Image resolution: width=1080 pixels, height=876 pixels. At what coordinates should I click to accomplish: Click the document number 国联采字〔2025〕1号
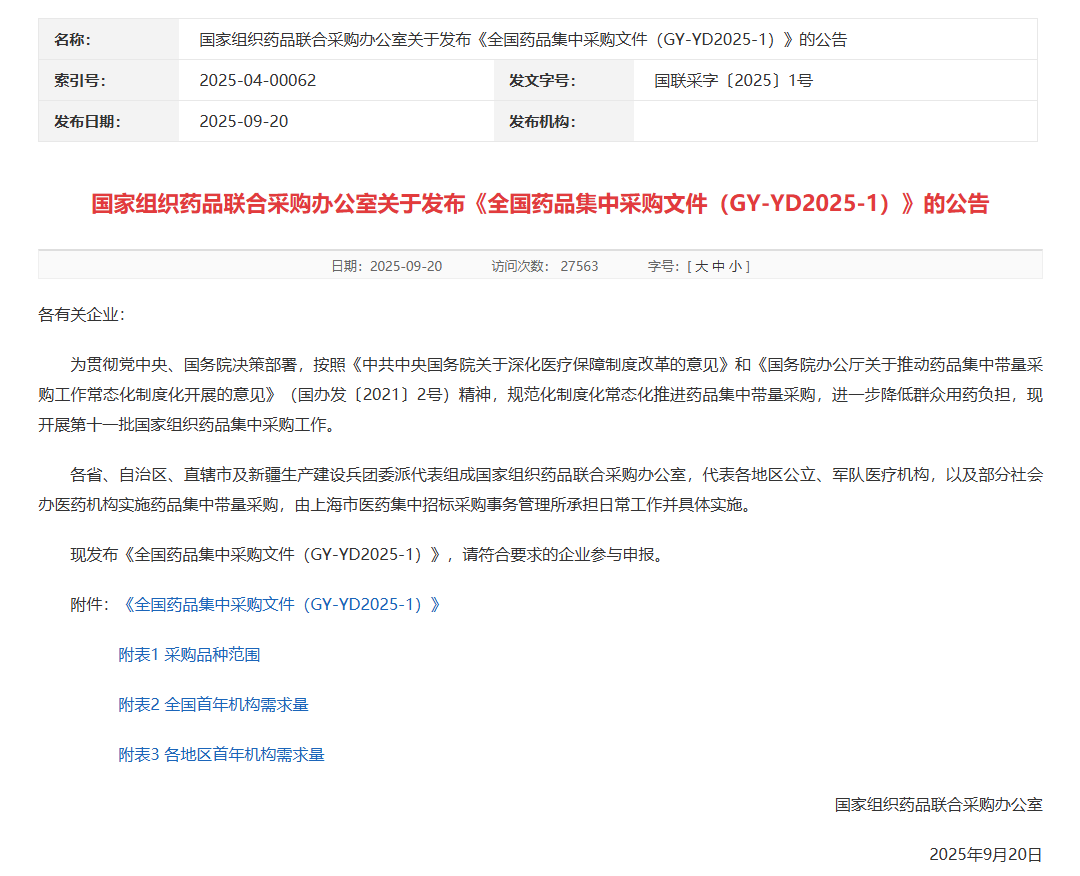pyautogui.click(x=733, y=81)
